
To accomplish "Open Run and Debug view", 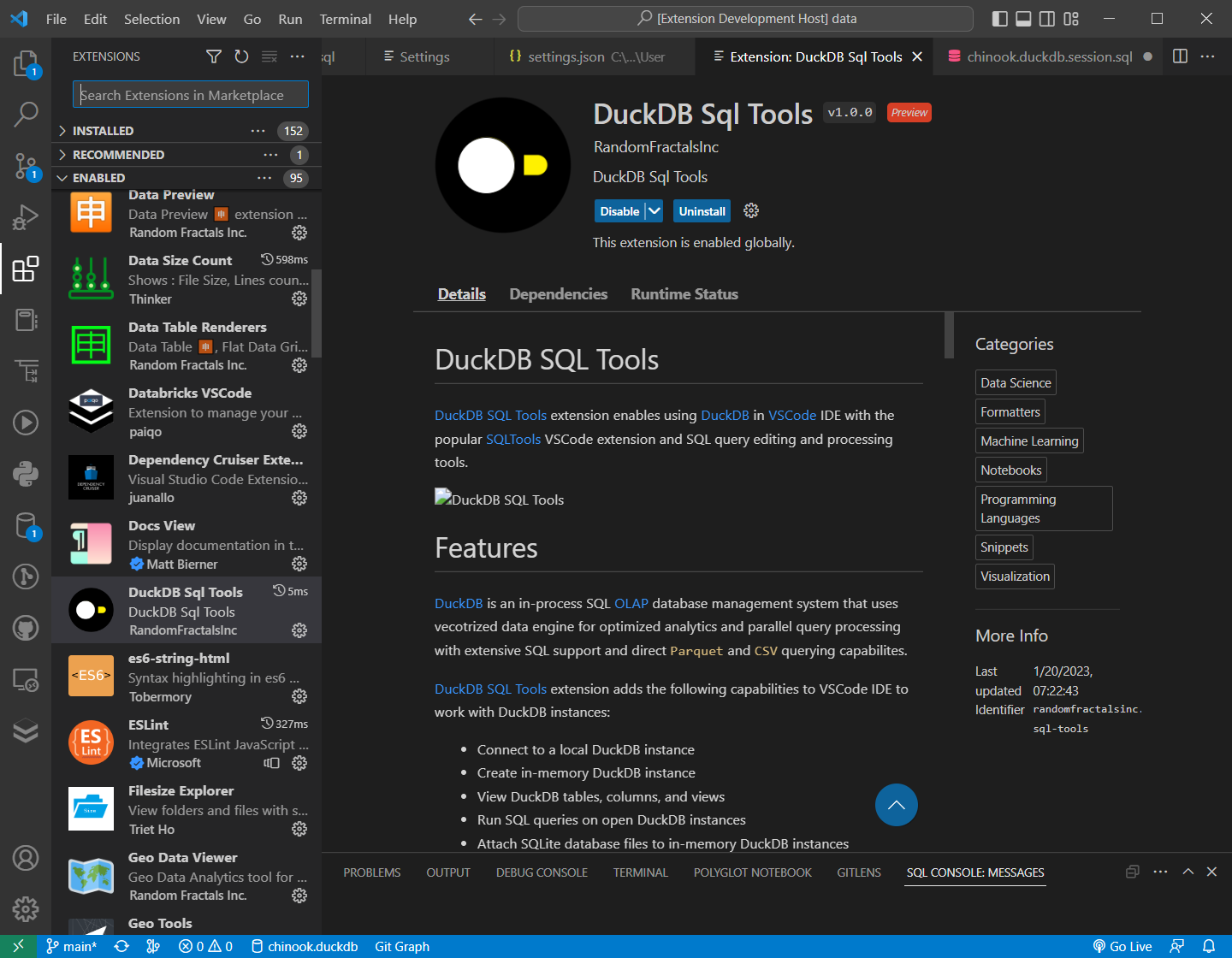I will point(26,217).
